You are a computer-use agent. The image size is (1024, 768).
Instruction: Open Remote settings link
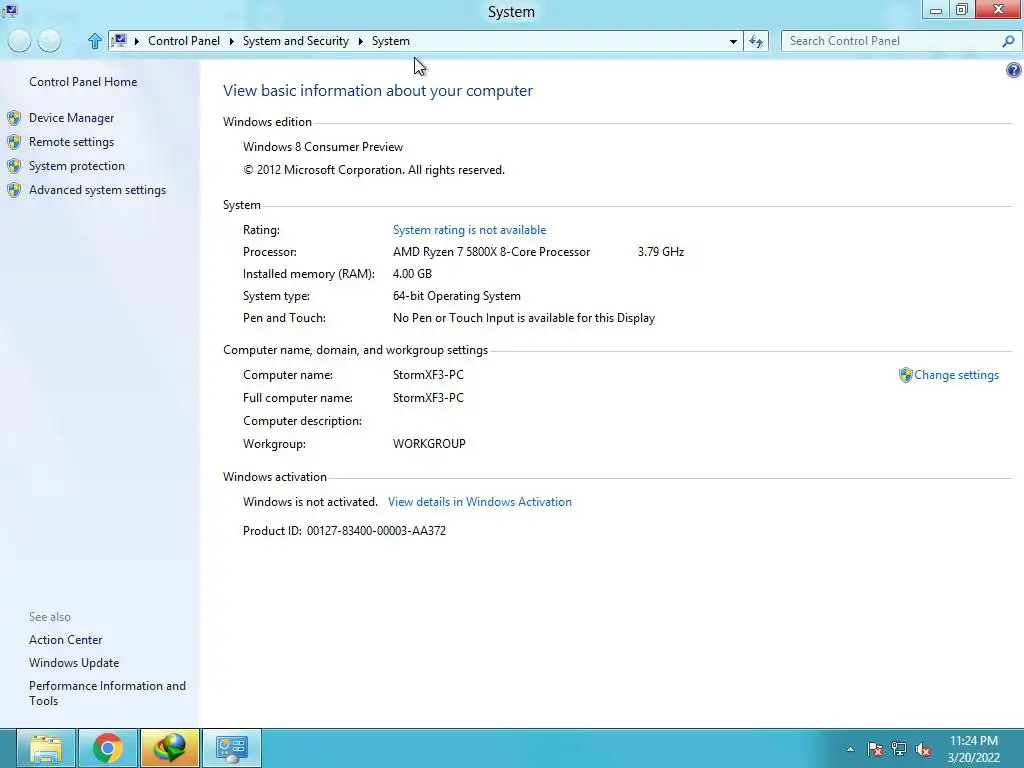(x=71, y=142)
